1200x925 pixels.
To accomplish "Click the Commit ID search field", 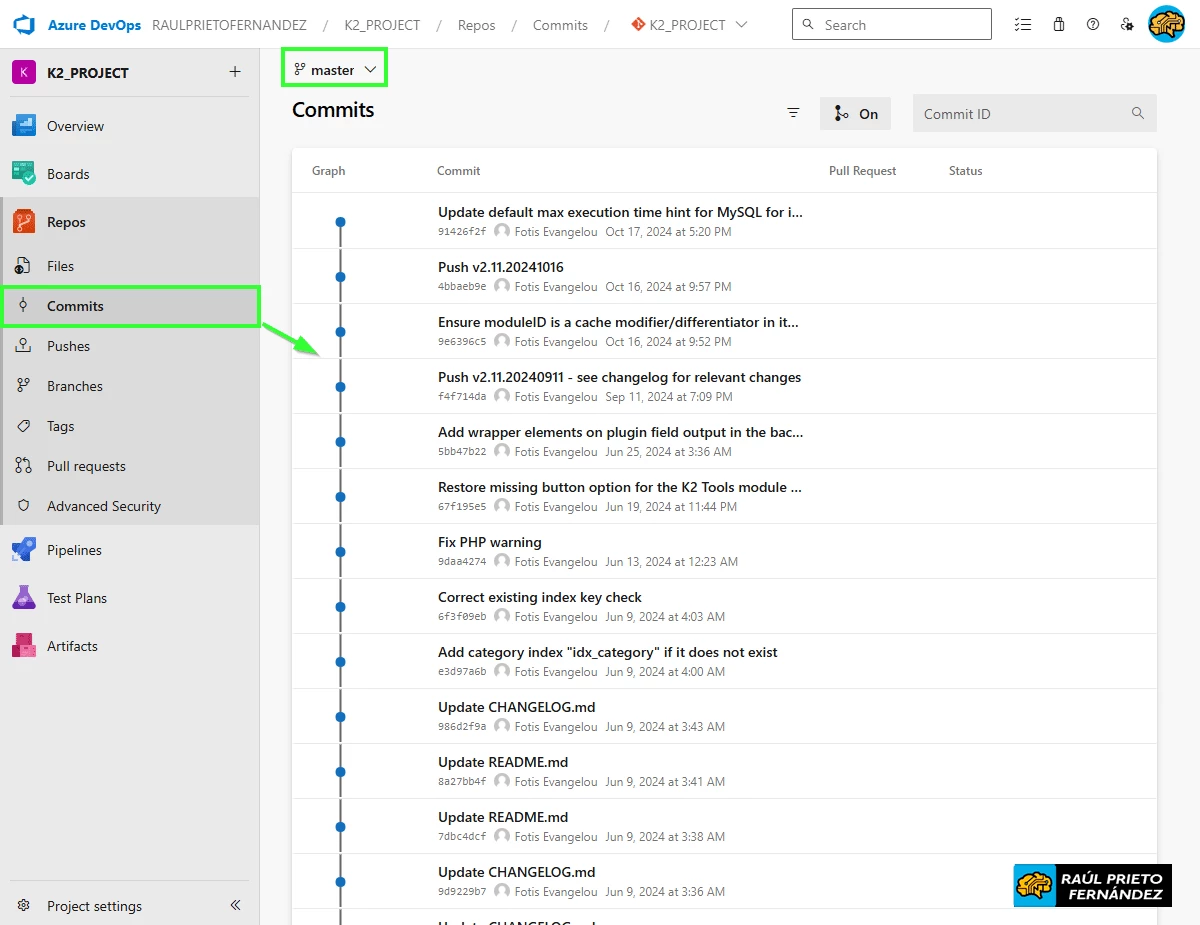I will pyautogui.click(x=1020, y=113).
